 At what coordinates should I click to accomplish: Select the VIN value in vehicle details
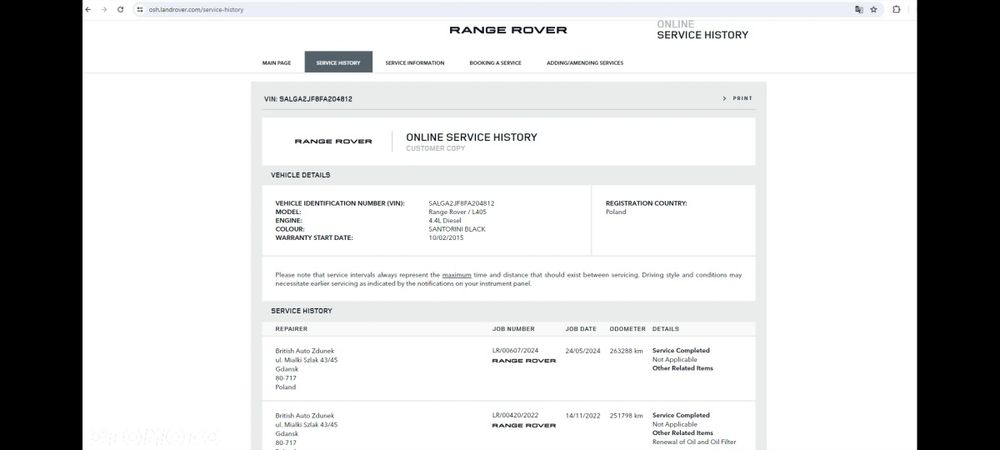pyautogui.click(x=461, y=203)
